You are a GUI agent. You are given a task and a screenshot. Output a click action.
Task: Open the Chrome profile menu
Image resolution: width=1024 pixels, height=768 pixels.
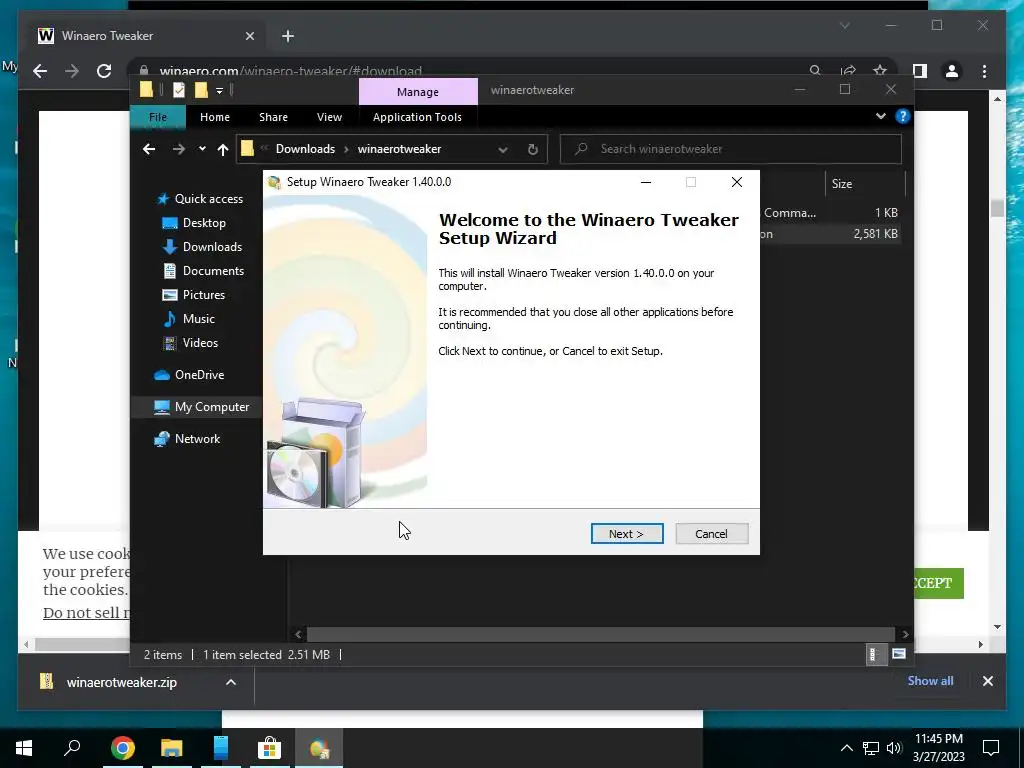[952, 71]
